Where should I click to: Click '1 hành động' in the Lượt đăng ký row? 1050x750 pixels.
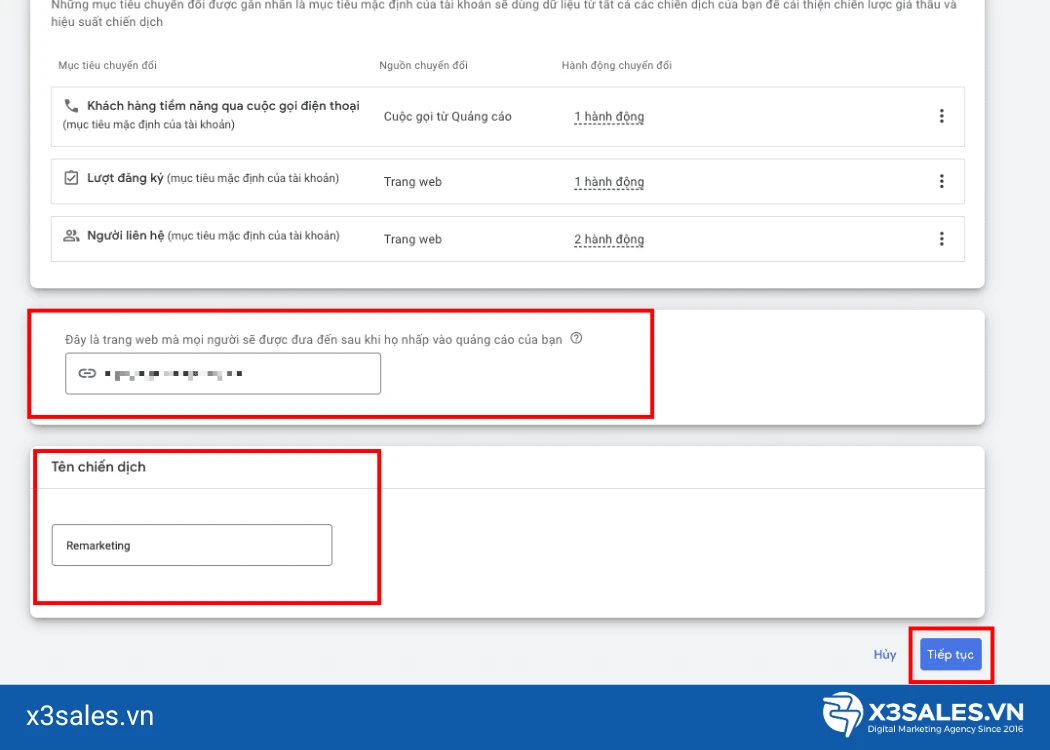(609, 181)
